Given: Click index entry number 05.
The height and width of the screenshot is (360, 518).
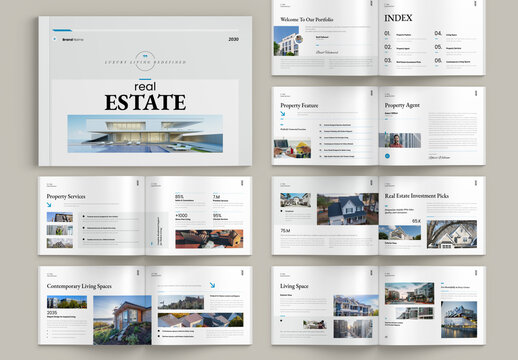Looking at the screenshot, I should pos(438,47).
